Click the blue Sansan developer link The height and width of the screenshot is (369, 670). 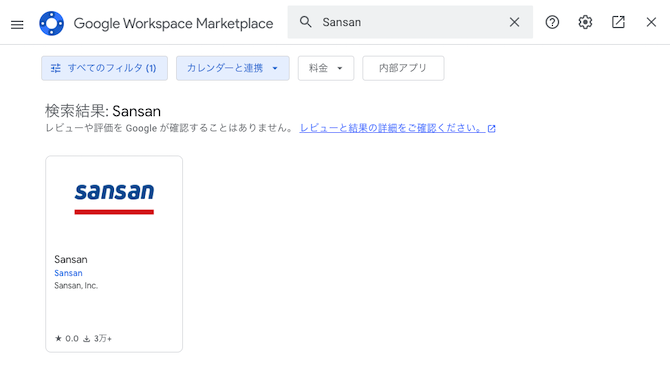click(68, 273)
